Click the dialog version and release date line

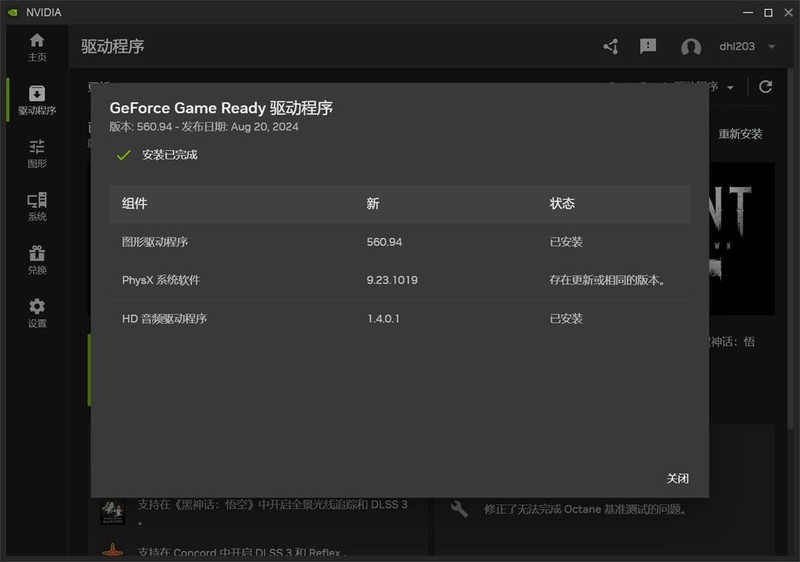tap(204, 126)
